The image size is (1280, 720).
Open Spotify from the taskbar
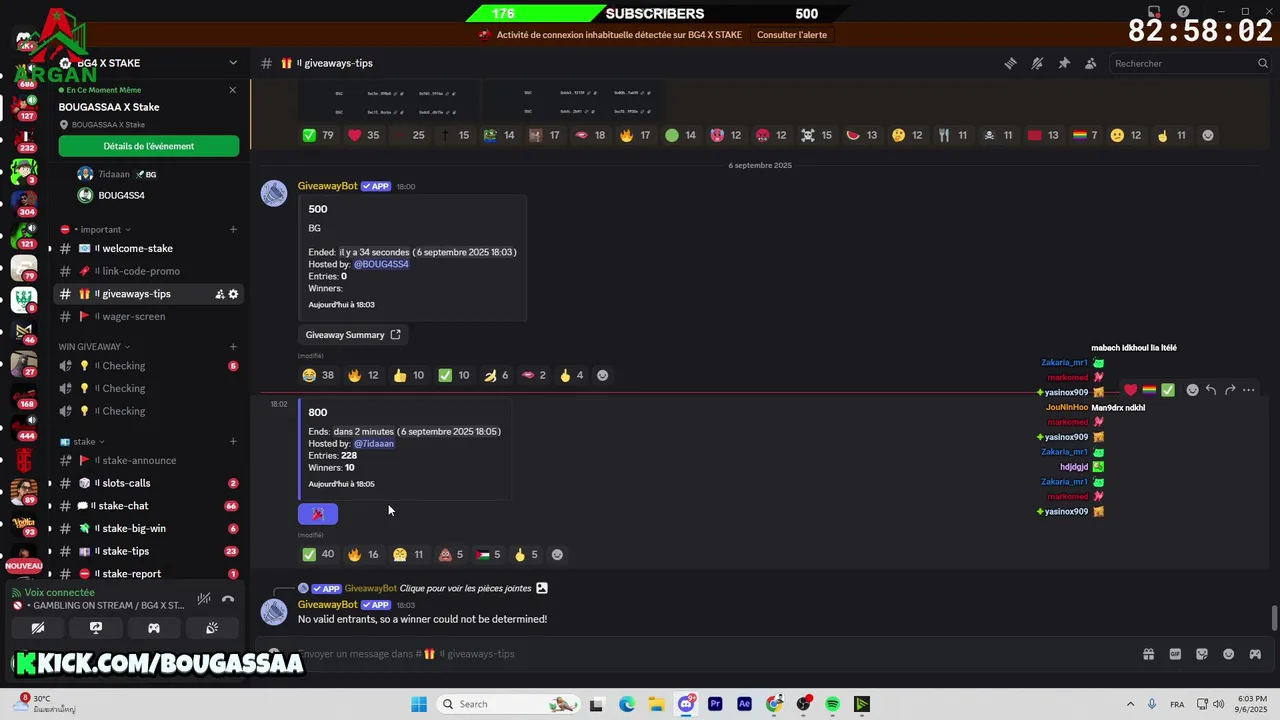pyautogui.click(x=832, y=704)
